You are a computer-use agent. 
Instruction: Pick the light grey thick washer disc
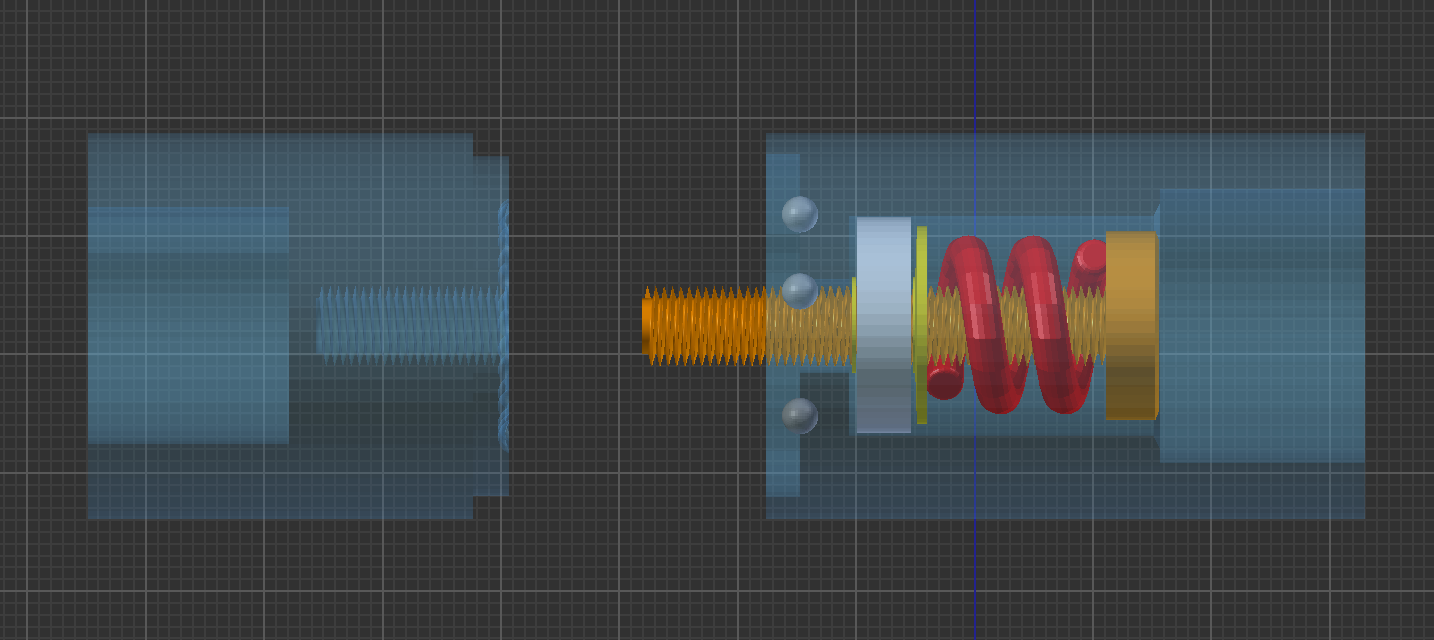pos(884,325)
